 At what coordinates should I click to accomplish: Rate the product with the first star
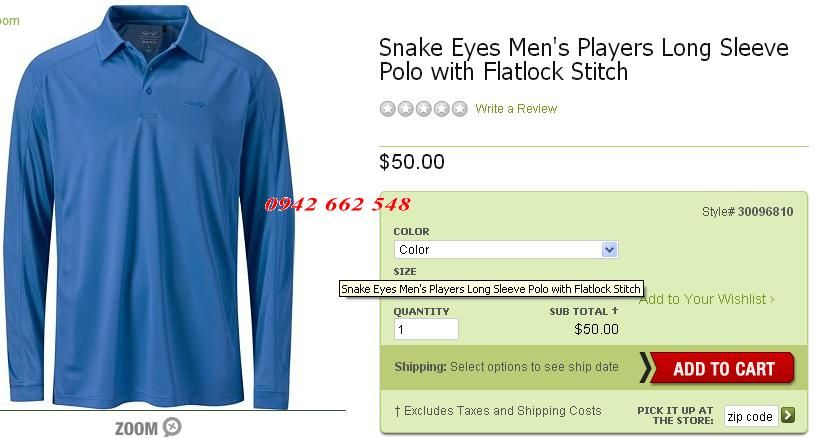coord(388,109)
